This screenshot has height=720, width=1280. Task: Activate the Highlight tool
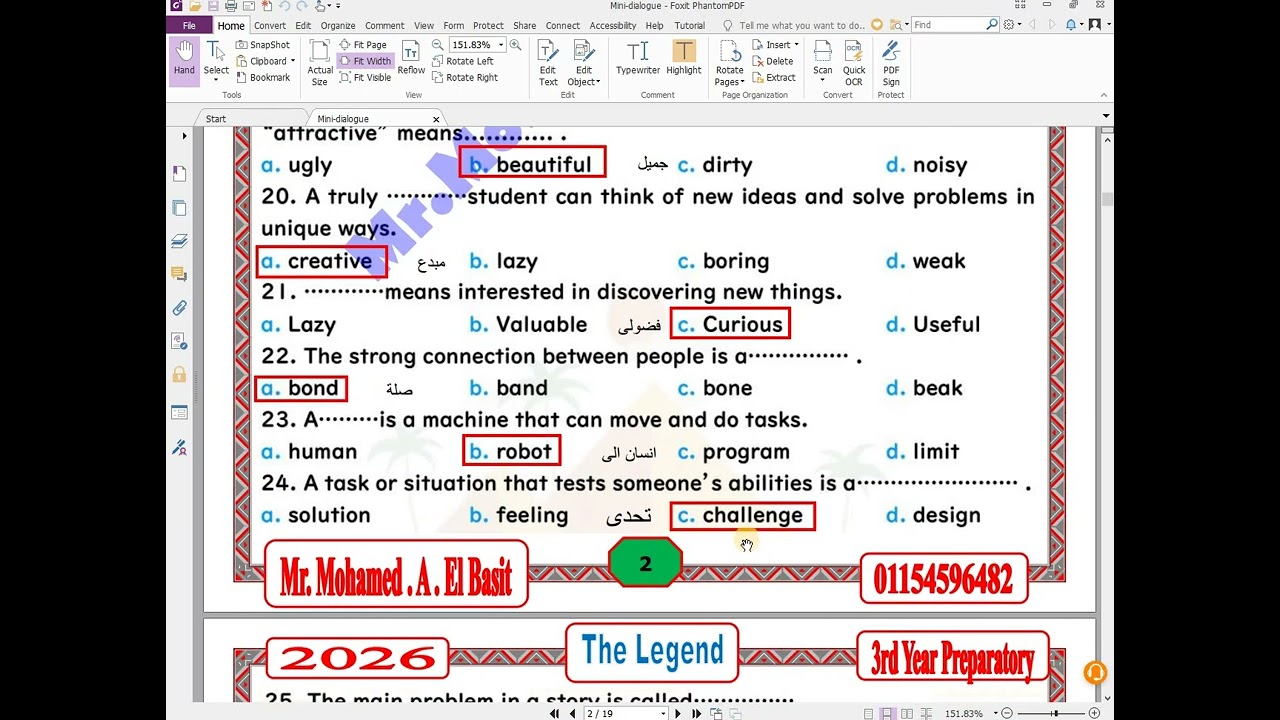684,58
